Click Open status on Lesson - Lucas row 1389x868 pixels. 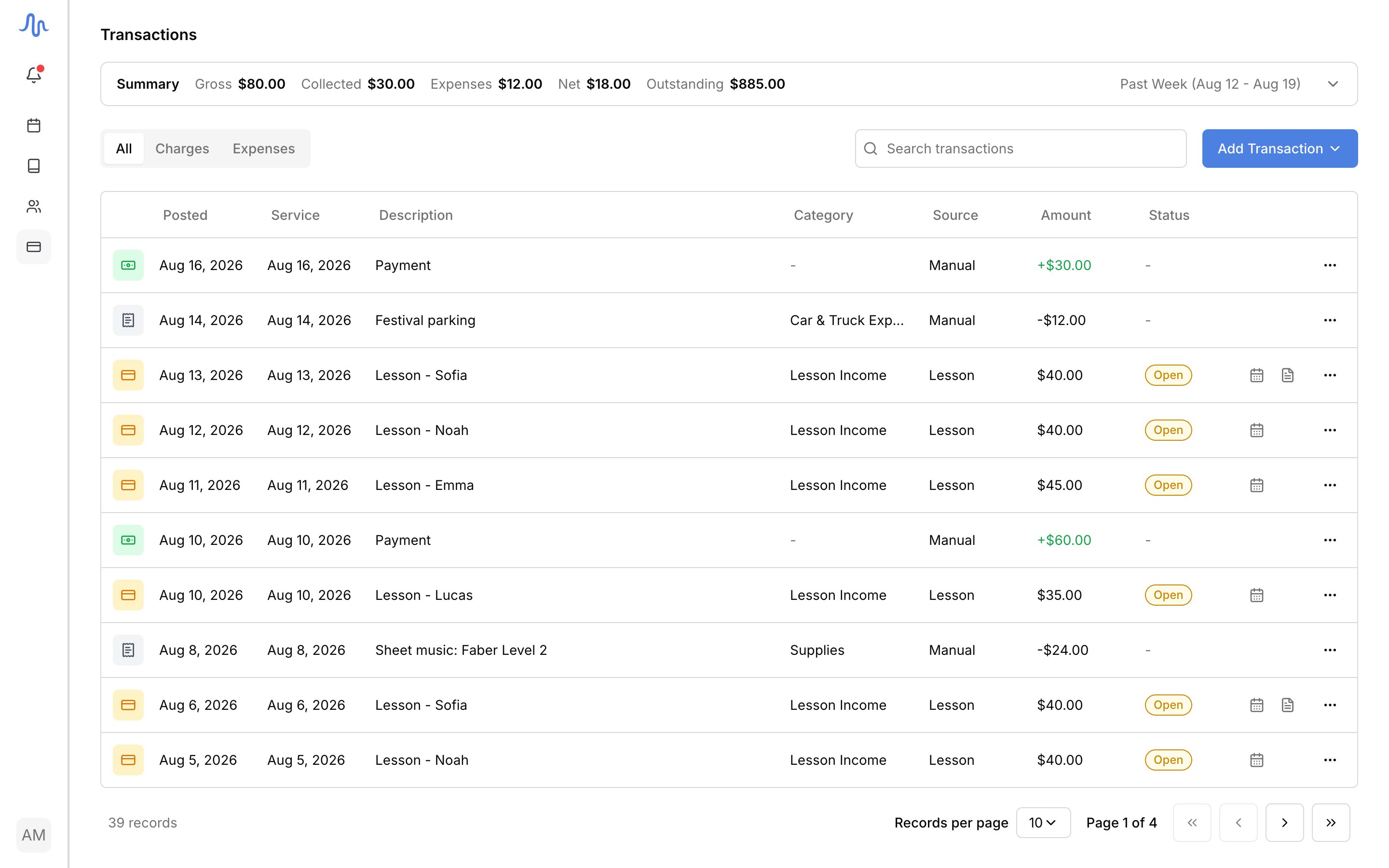point(1168,595)
